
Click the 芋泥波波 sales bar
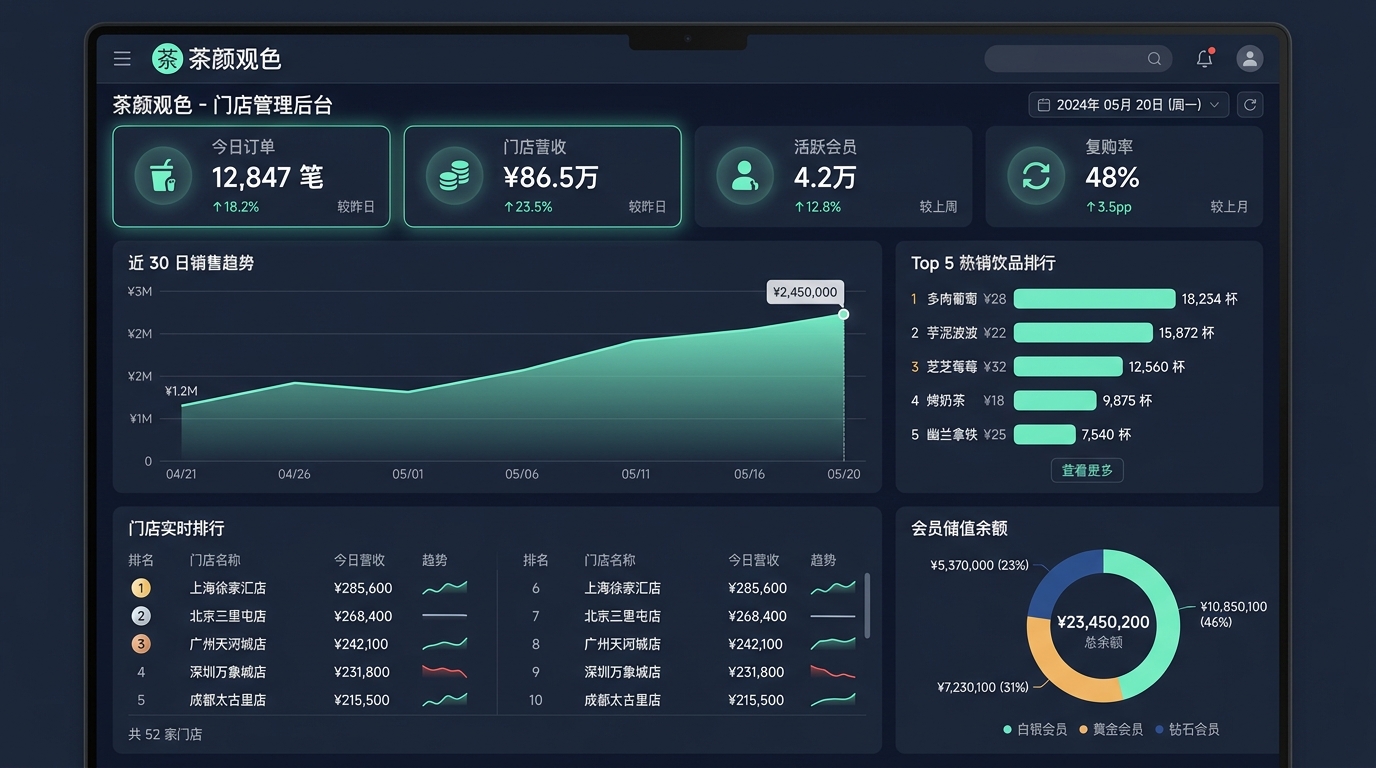1083,332
